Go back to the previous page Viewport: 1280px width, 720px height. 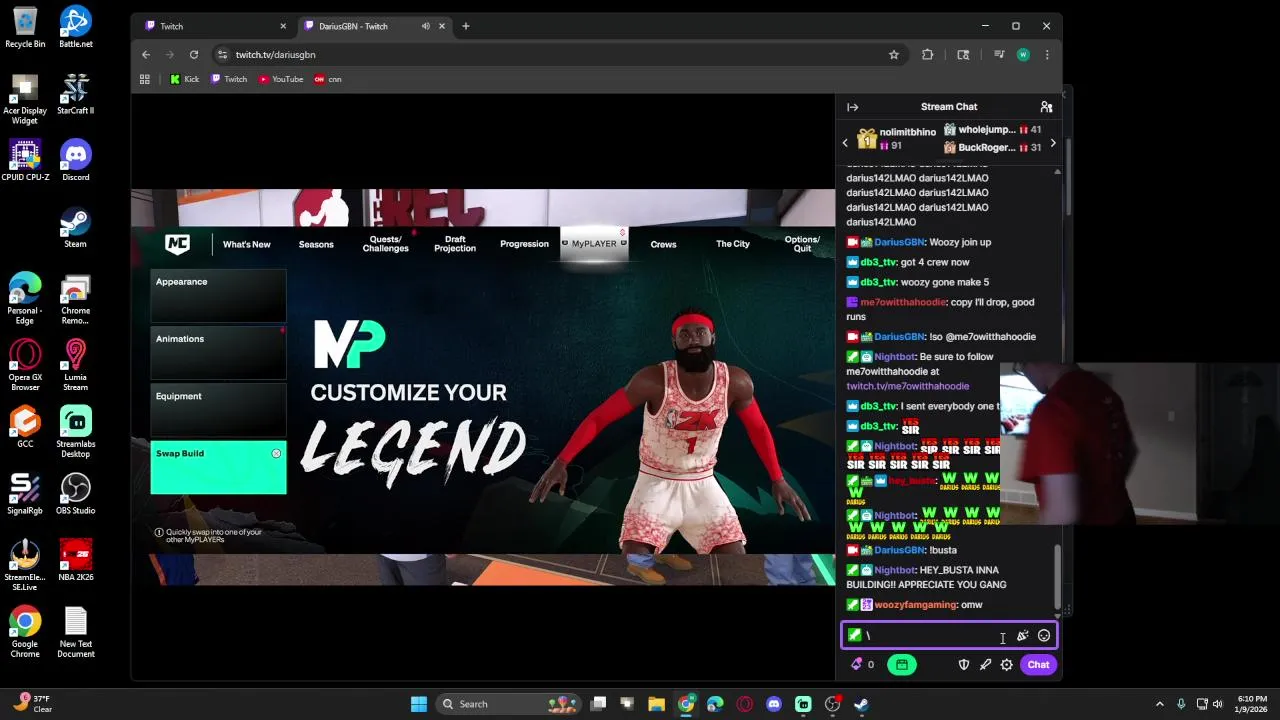pyautogui.click(x=146, y=55)
